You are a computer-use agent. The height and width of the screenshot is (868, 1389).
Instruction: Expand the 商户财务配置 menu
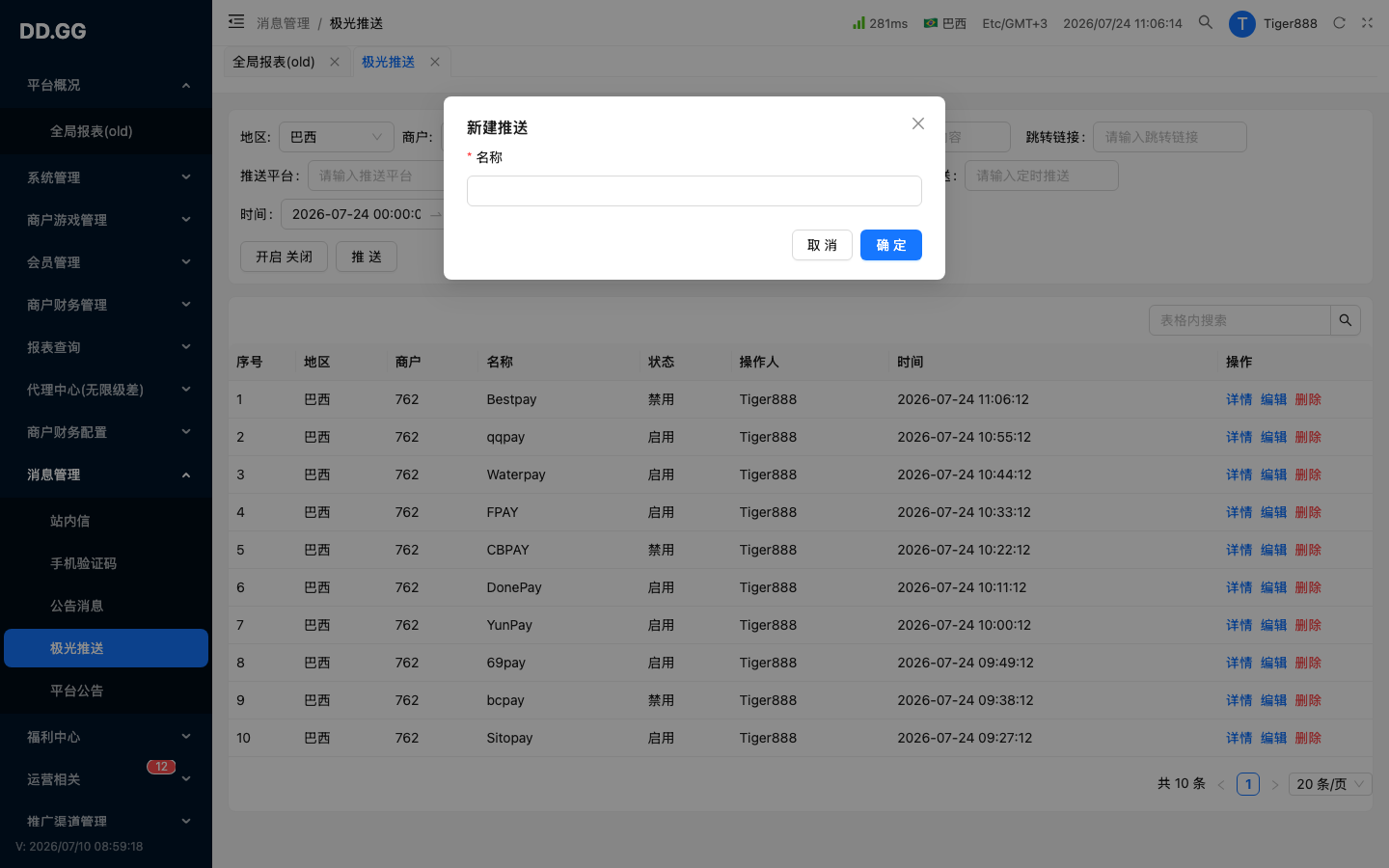point(106,432)
